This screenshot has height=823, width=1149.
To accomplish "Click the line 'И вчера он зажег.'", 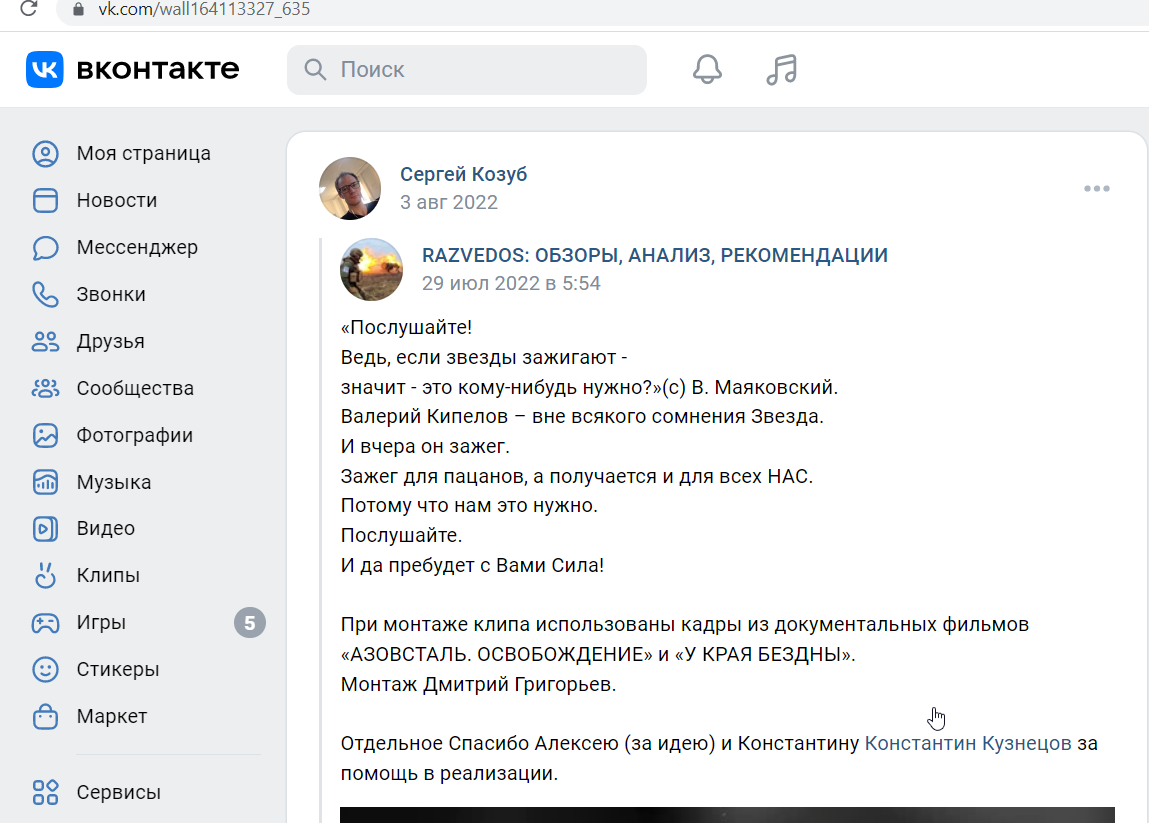I will pyautogui.click(x=425, y=446).
